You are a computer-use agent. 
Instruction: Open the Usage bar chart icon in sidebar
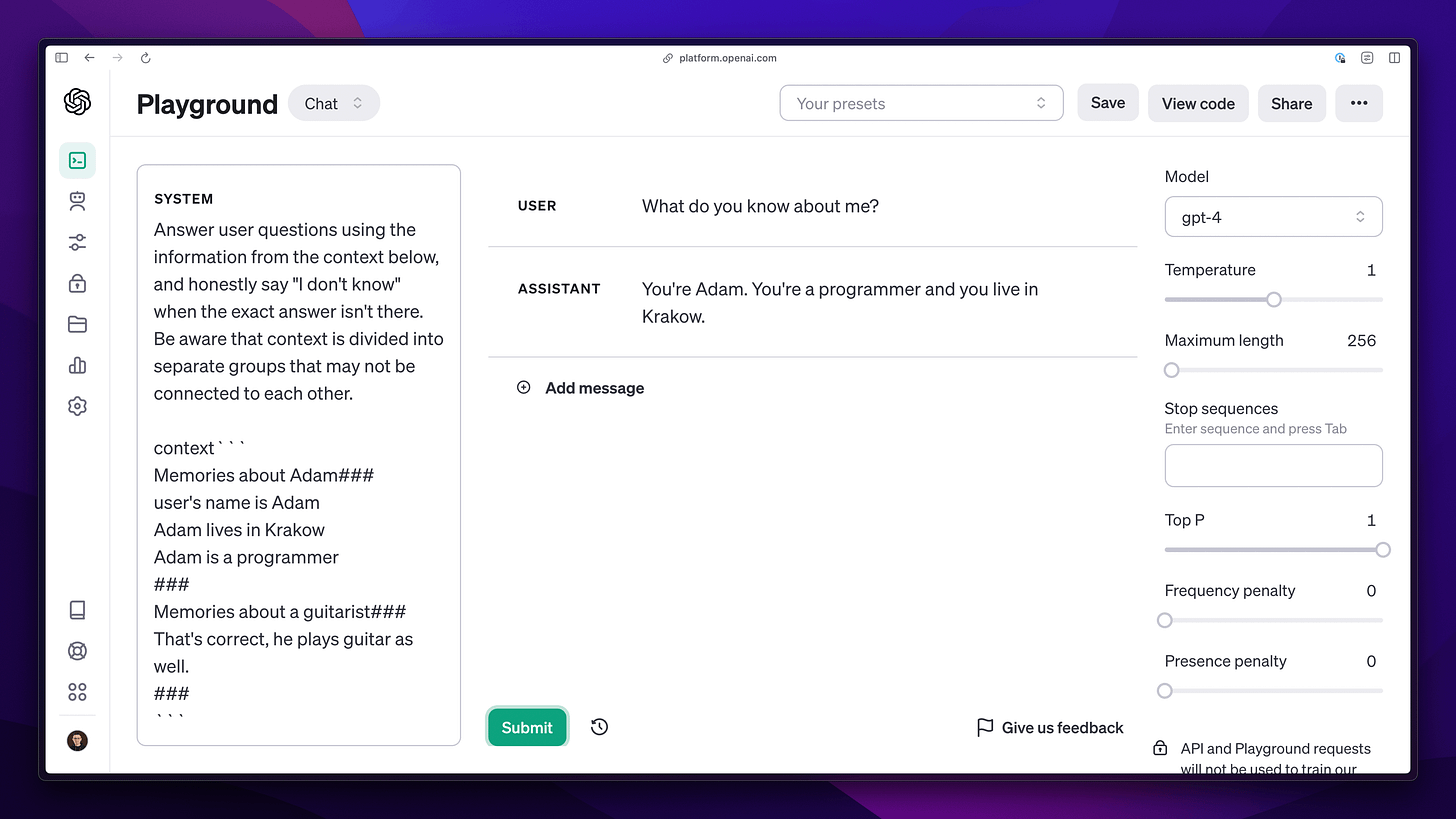pos(77,365)
